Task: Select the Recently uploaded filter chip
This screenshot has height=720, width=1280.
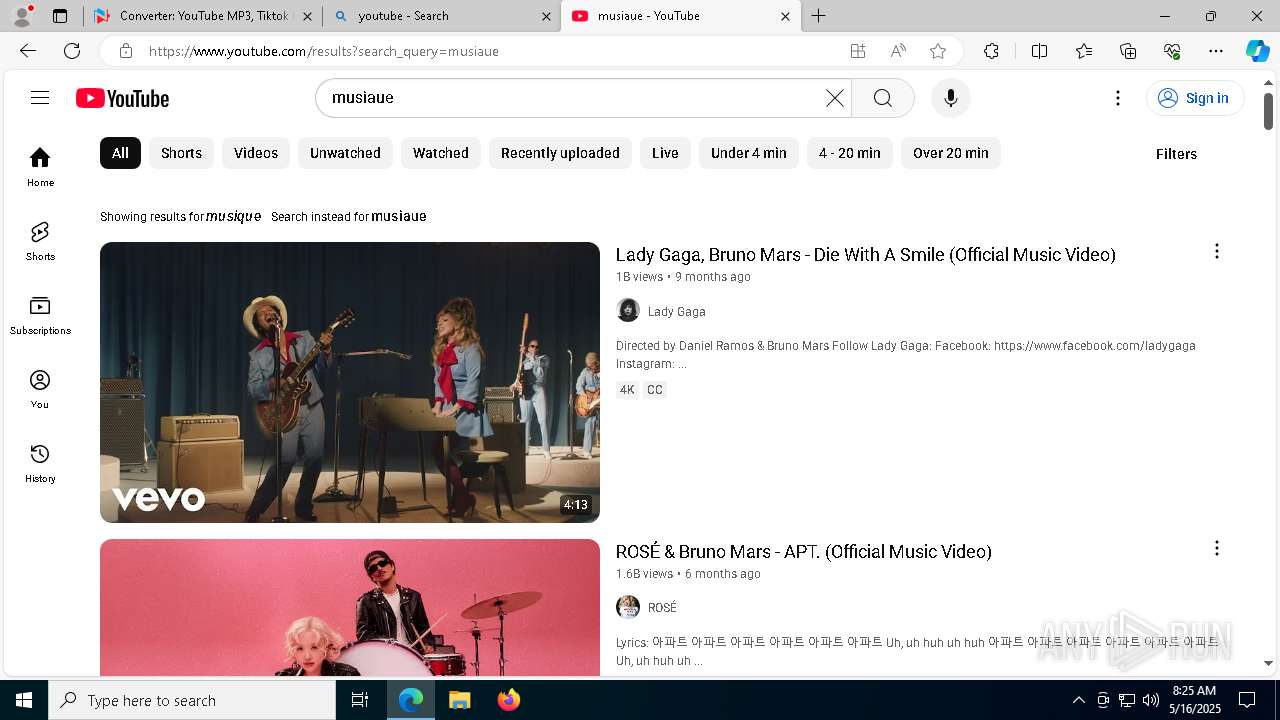Action: tap(560, 153)
